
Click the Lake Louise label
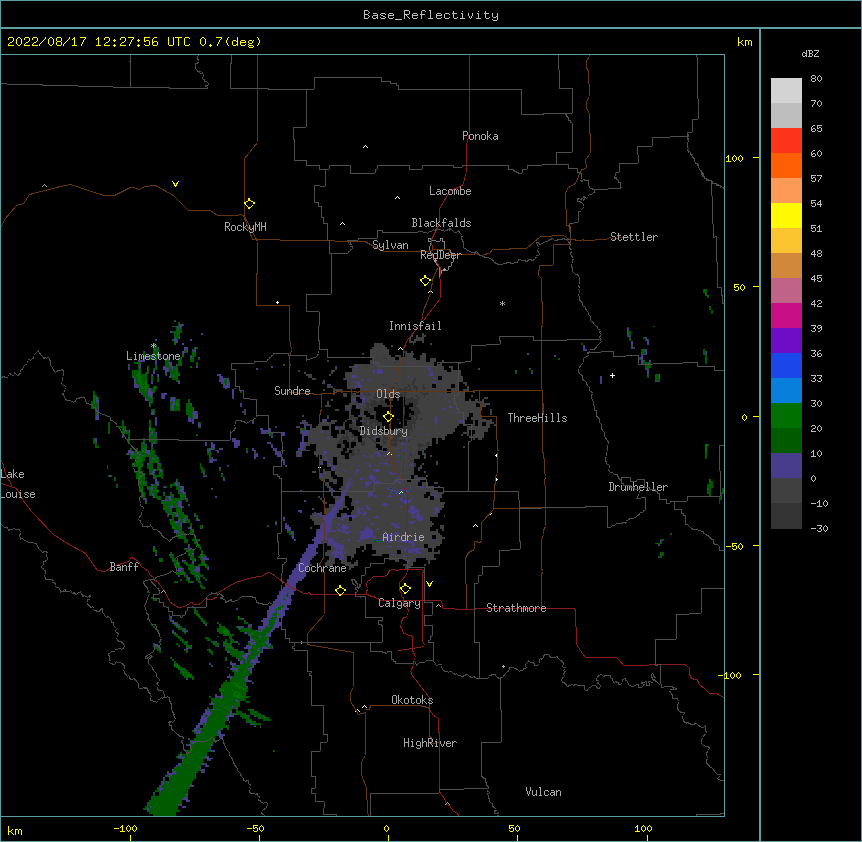pos(18,484)
